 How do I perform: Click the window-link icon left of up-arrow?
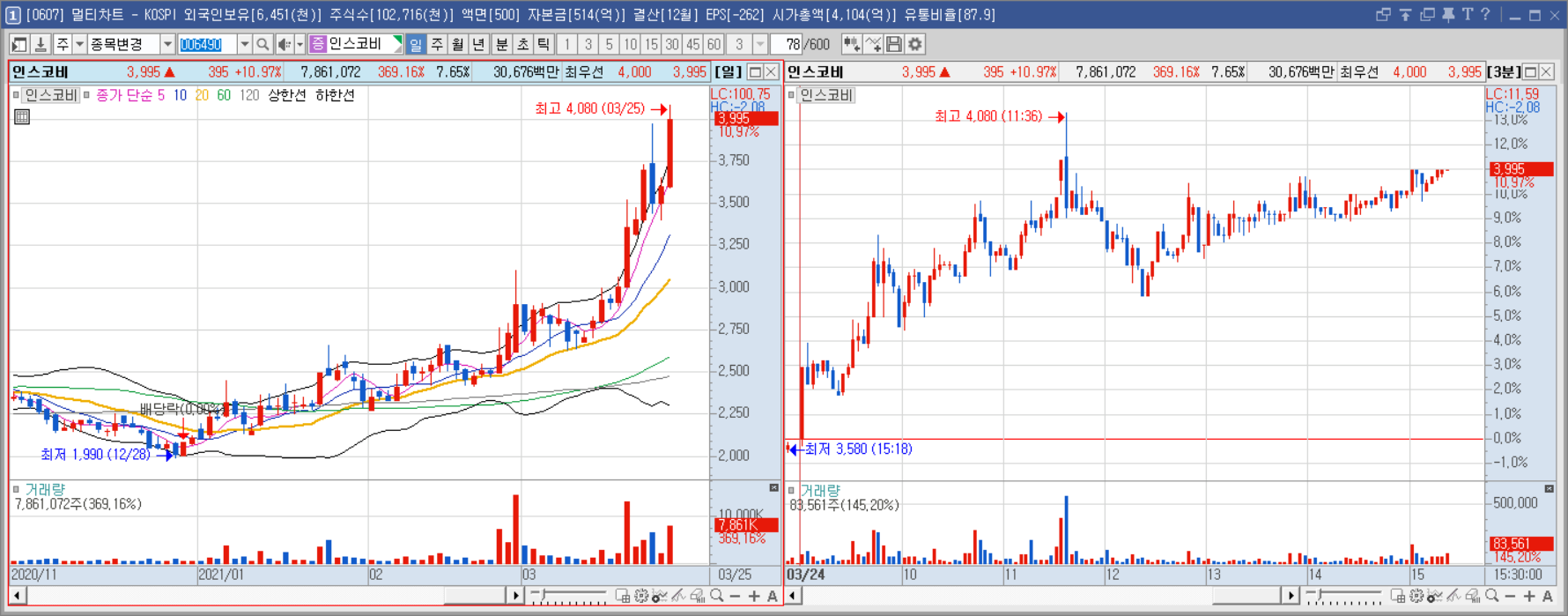click(x=1383, y=14)
